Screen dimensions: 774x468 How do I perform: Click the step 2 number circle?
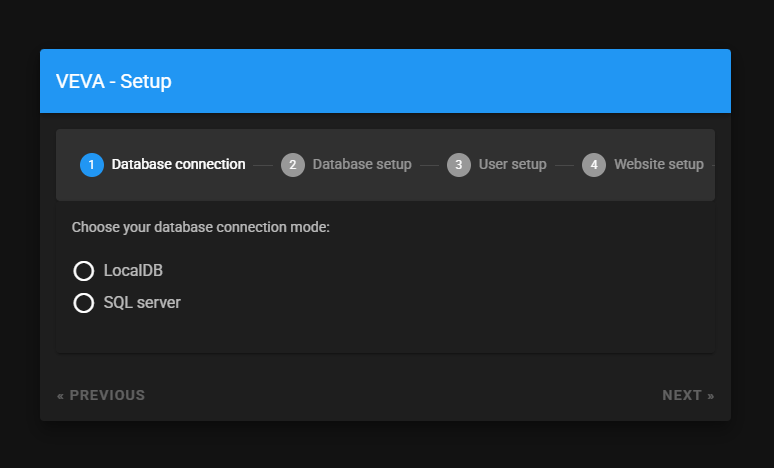tap(293, 165)
